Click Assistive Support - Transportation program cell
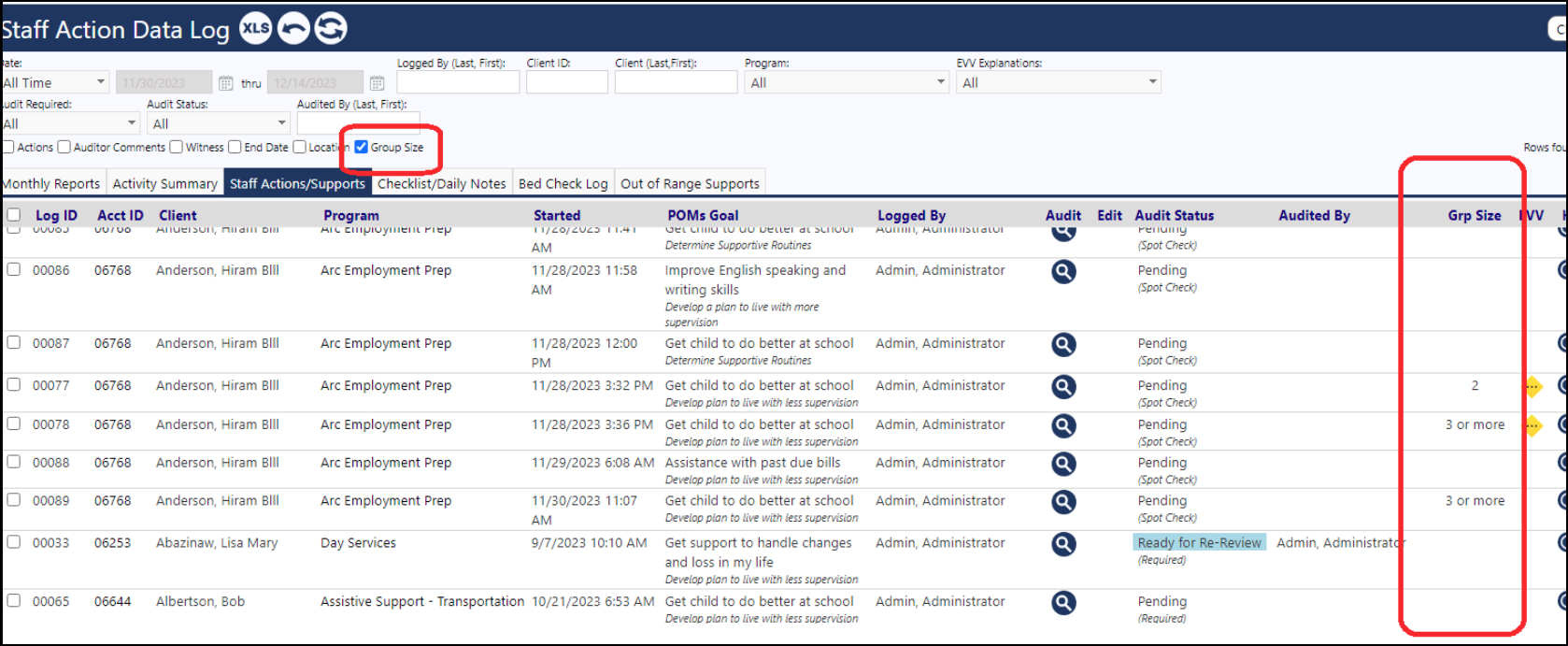1568x646 pixels. [422, 601]
